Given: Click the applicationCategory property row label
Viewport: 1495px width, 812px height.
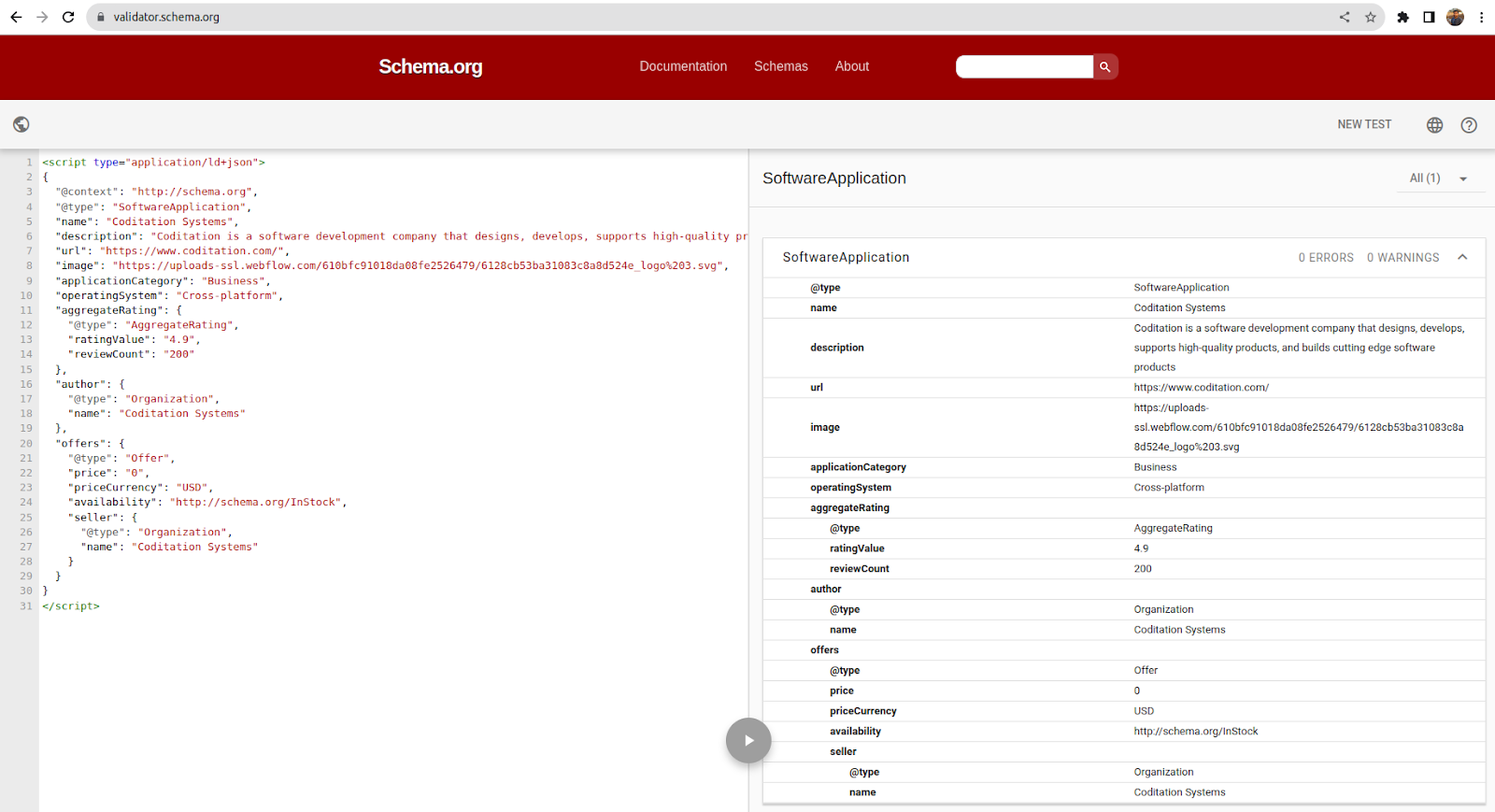Looking at the screenshot, I should [858, 467].
